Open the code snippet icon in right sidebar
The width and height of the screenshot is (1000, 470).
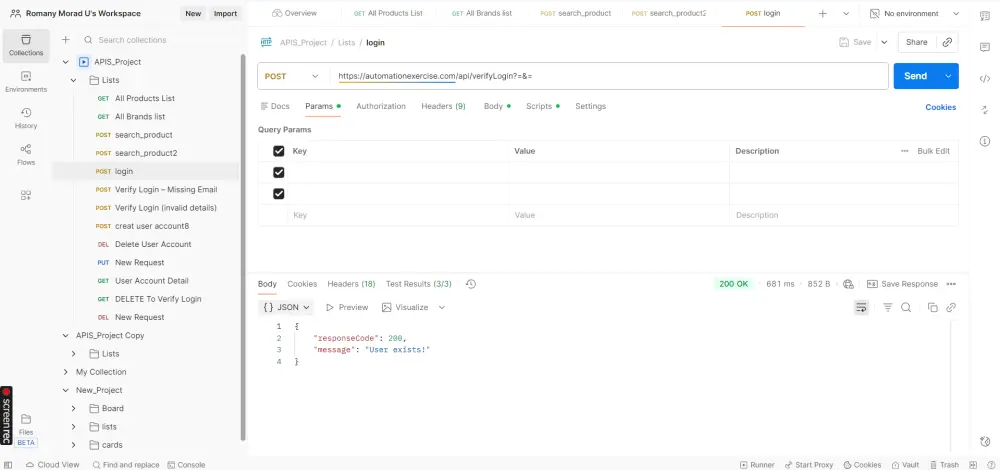(x=985, y=78)
